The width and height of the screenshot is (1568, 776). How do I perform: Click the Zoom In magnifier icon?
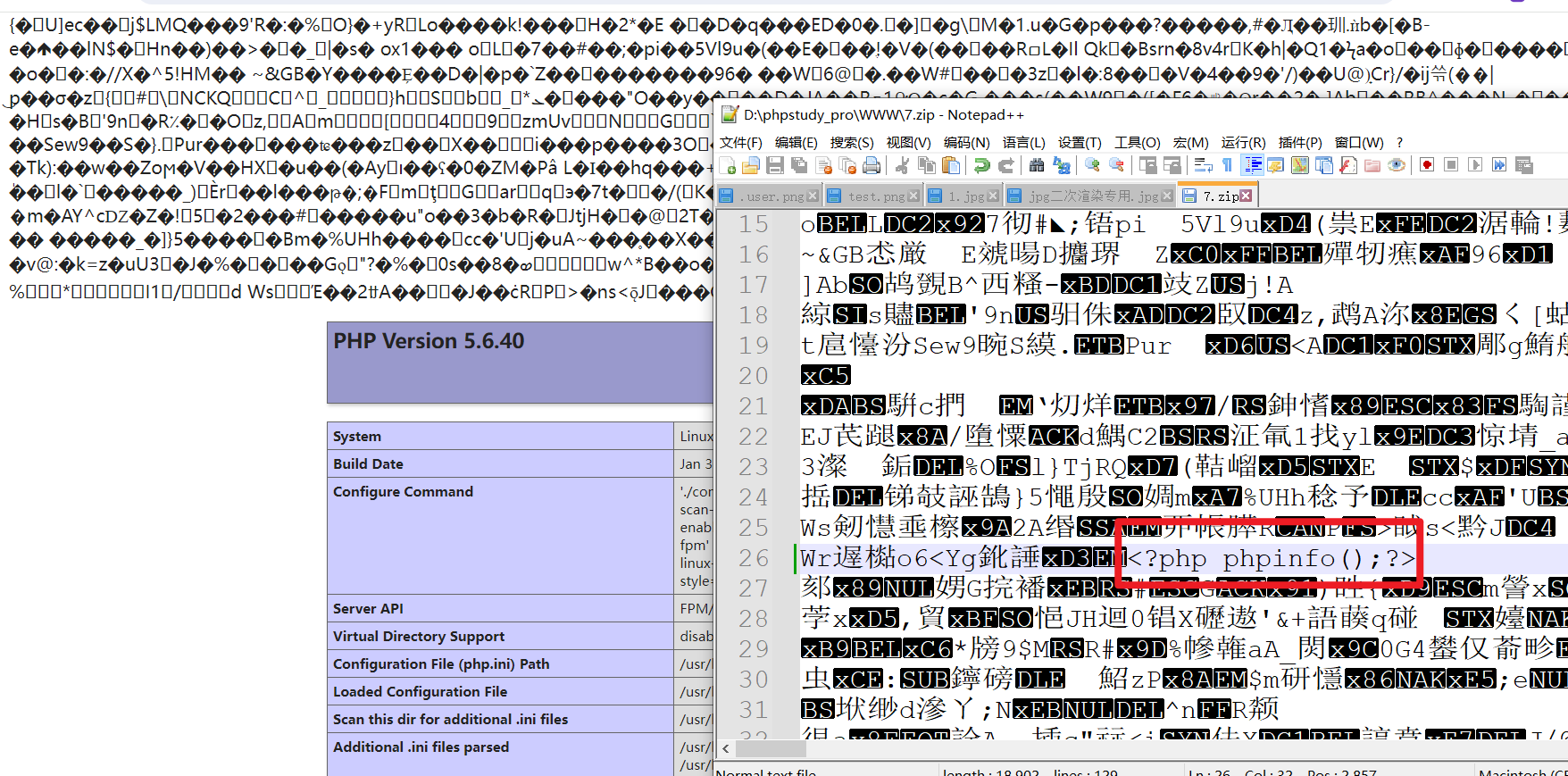click(x=1092, y=165)
